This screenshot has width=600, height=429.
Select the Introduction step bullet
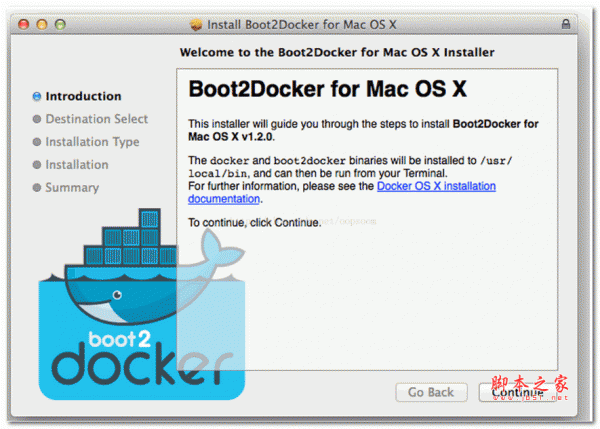[x=37, y=96]
